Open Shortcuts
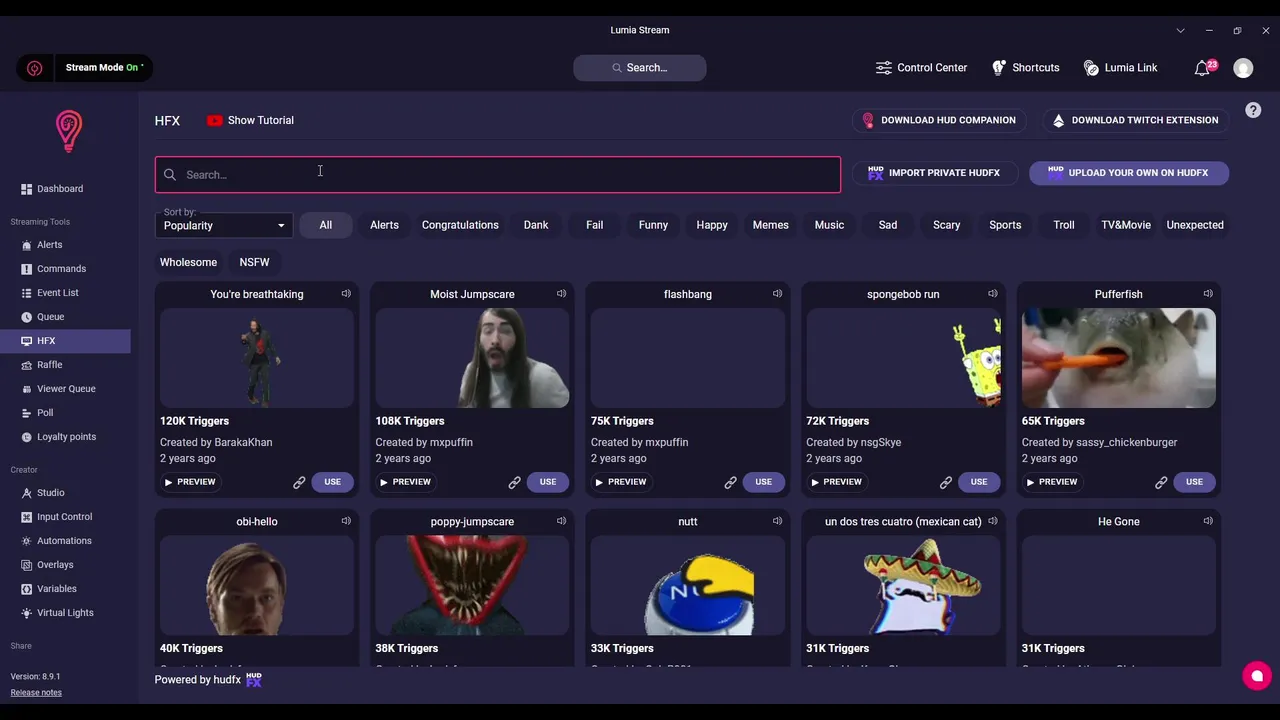This screenshot has height=720, width=1280. [1025, 68]
